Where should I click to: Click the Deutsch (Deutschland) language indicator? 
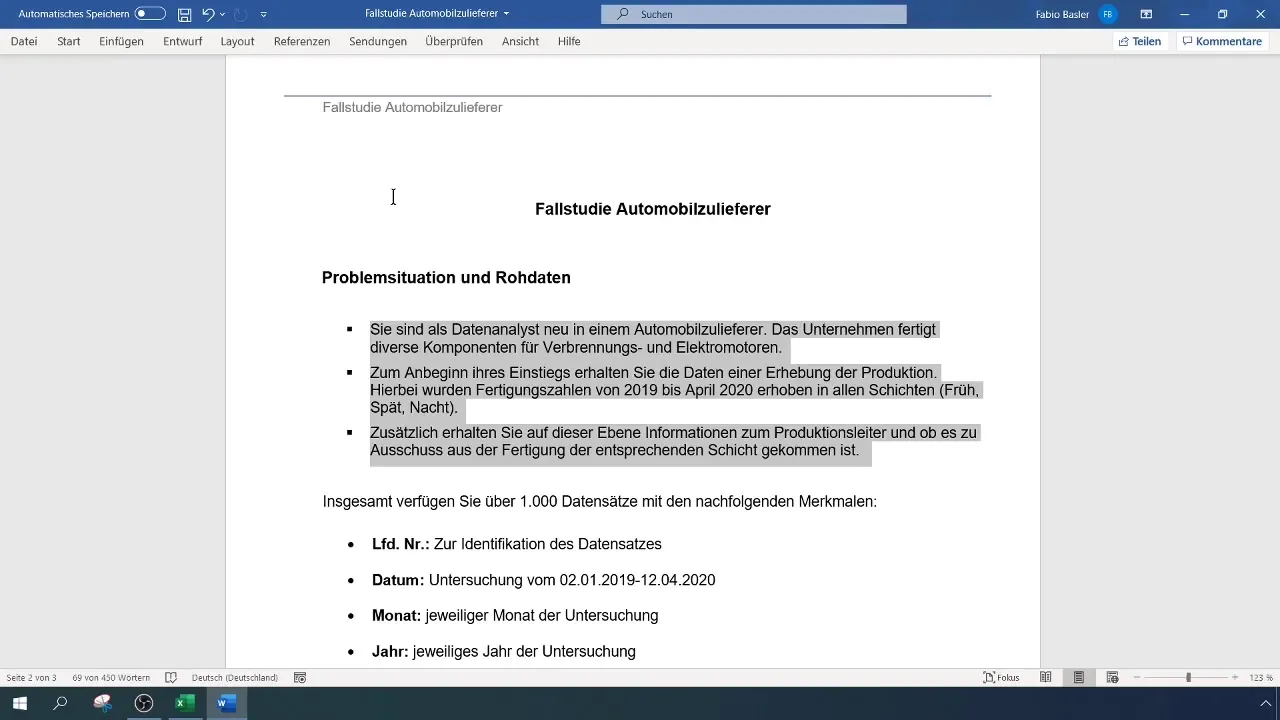(x=235, y=677)
